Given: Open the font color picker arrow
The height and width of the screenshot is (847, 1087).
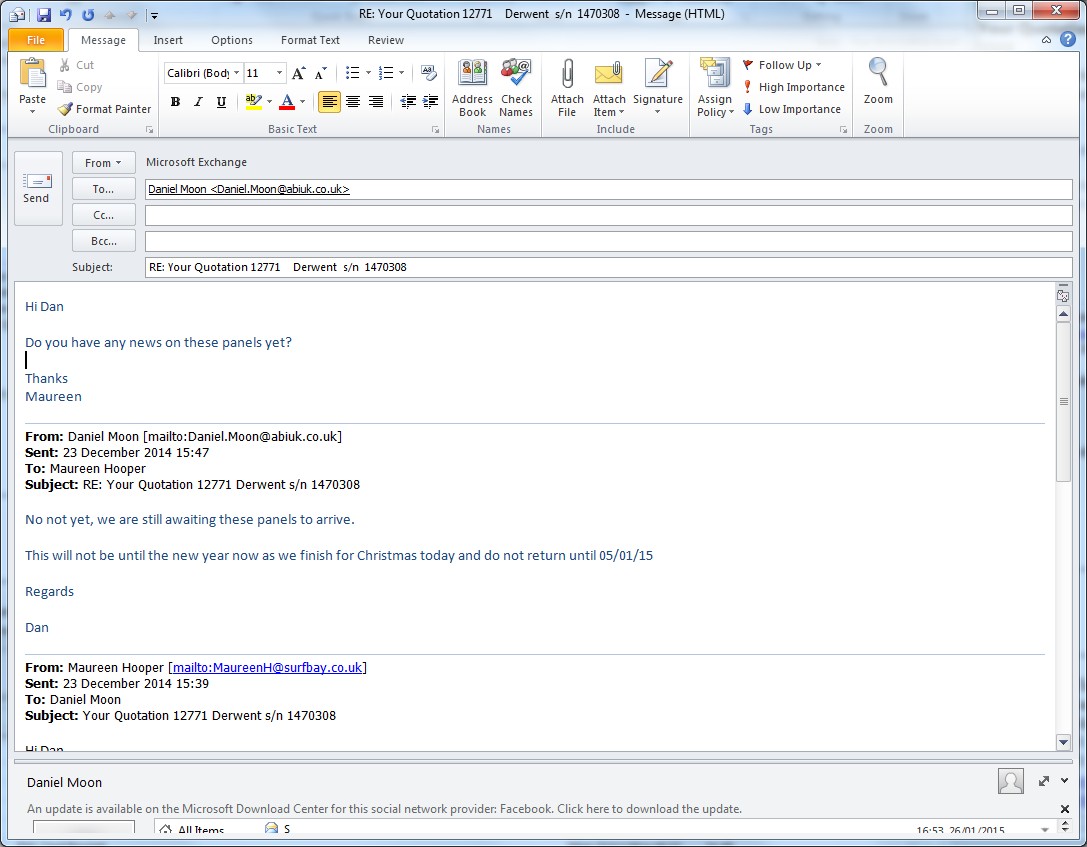Looking at the screenshot, I should pos(304,102).
